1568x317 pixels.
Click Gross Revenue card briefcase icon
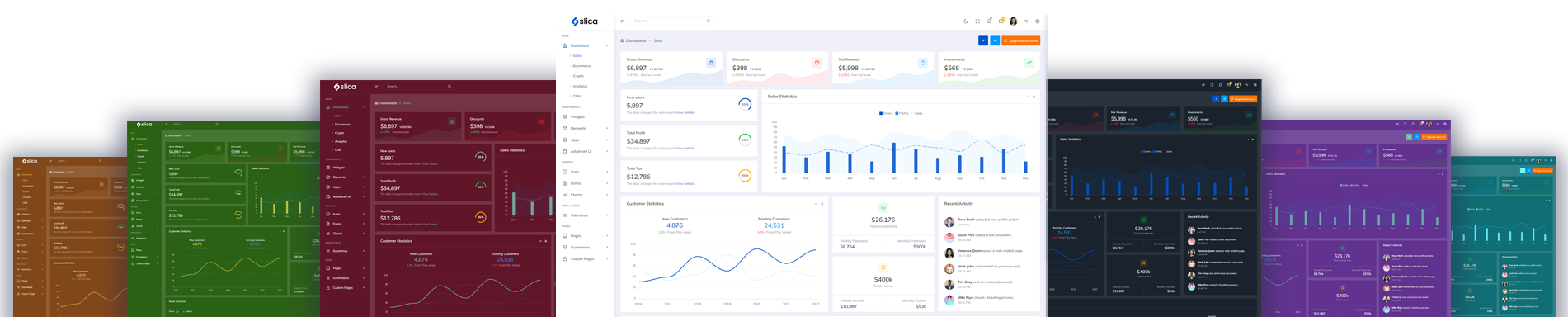click(711, 63)
